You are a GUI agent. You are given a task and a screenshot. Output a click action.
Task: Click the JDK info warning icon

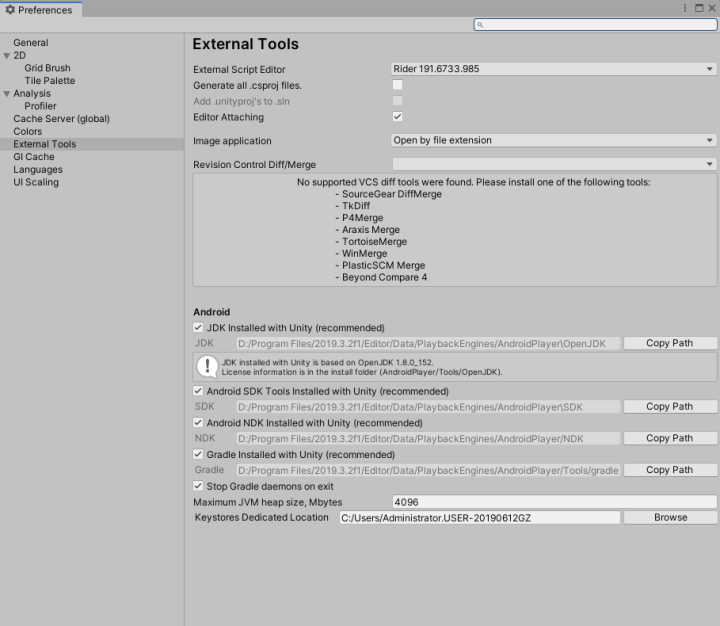pos(207,366)
